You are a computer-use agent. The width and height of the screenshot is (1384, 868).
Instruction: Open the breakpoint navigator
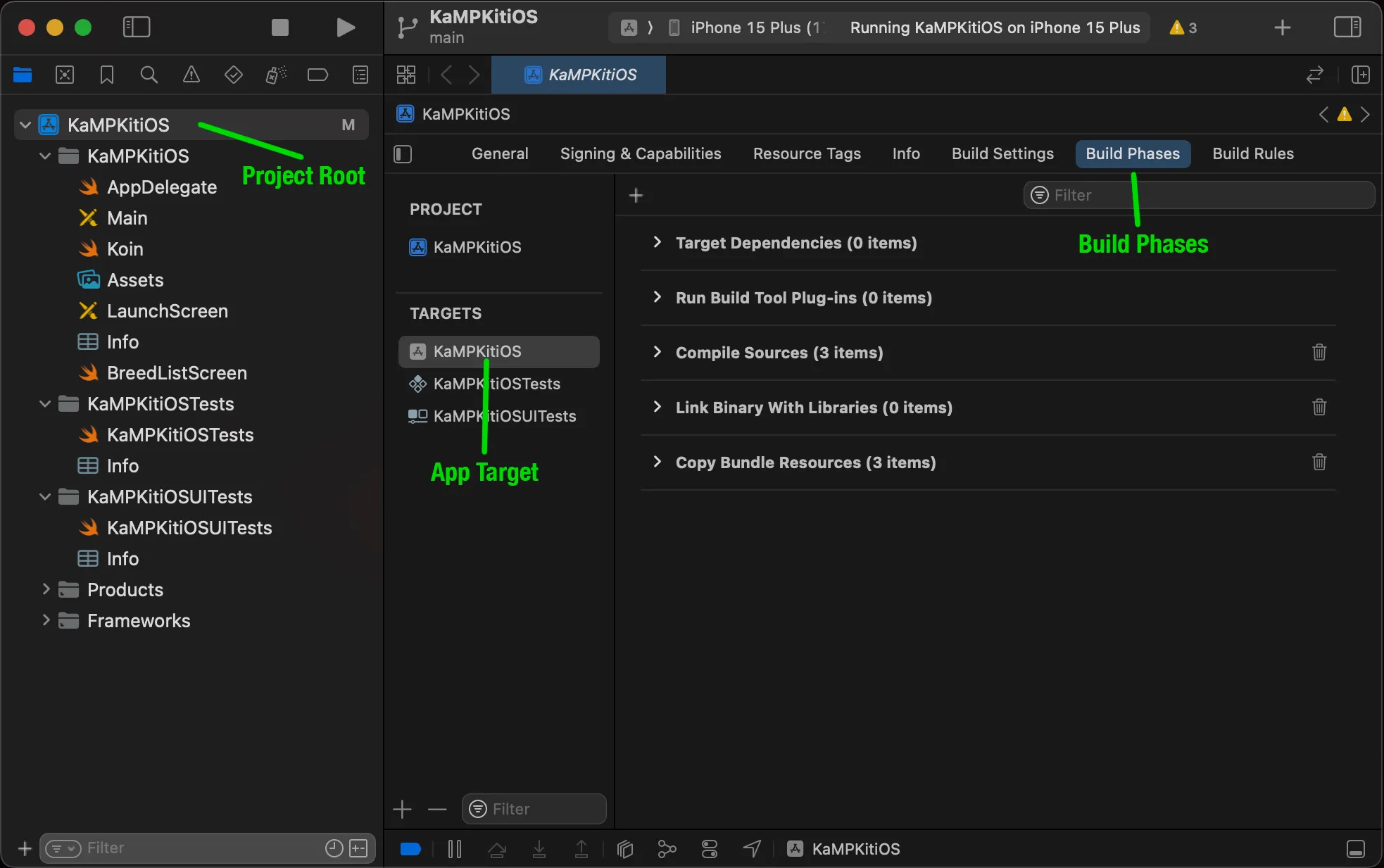(x=318, y=75)
